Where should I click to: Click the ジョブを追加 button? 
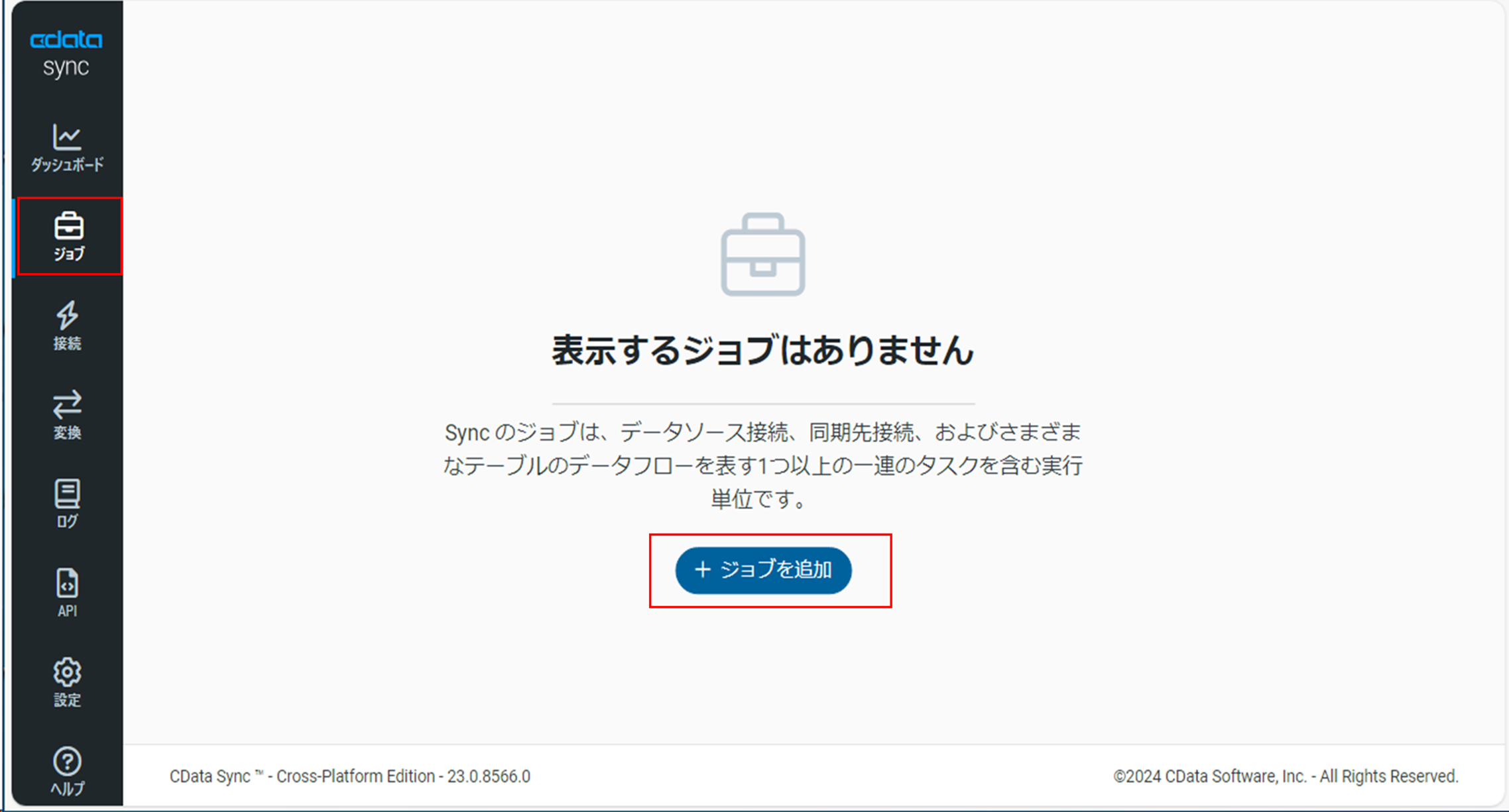coord(763,570)
